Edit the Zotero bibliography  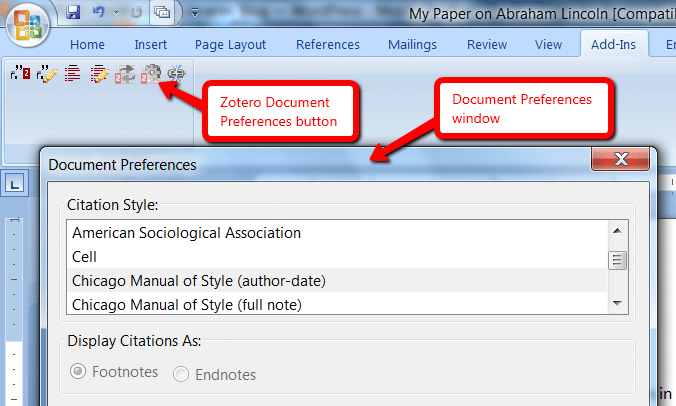[x=99, y=74]
